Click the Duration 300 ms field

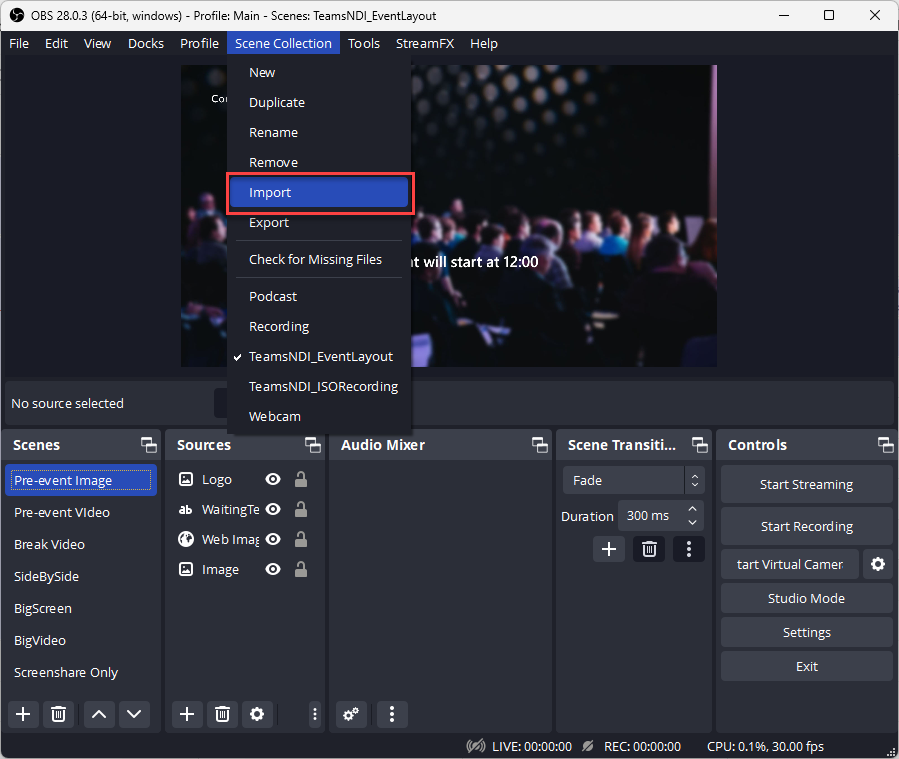660,516
